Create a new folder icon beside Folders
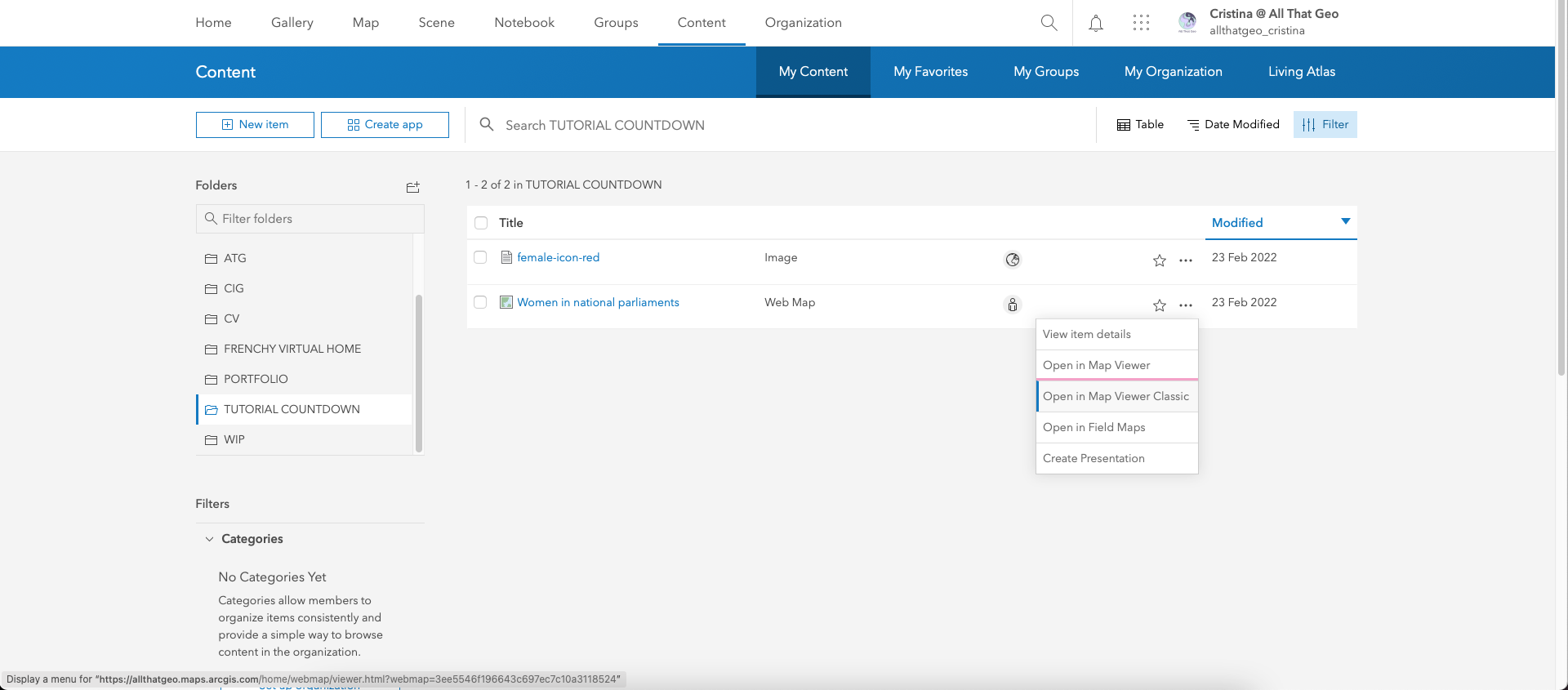 click(413, 187)
